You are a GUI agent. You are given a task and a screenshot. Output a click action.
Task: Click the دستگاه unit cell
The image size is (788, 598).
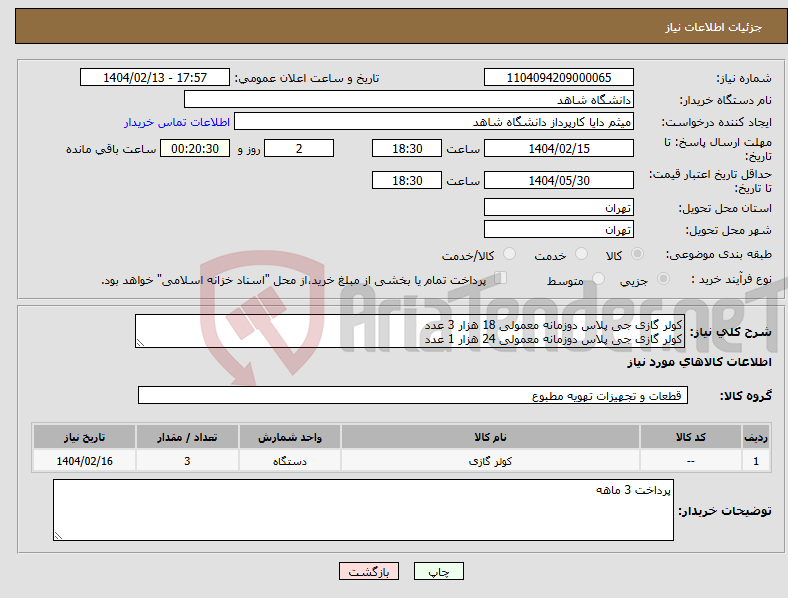[290, 461]
